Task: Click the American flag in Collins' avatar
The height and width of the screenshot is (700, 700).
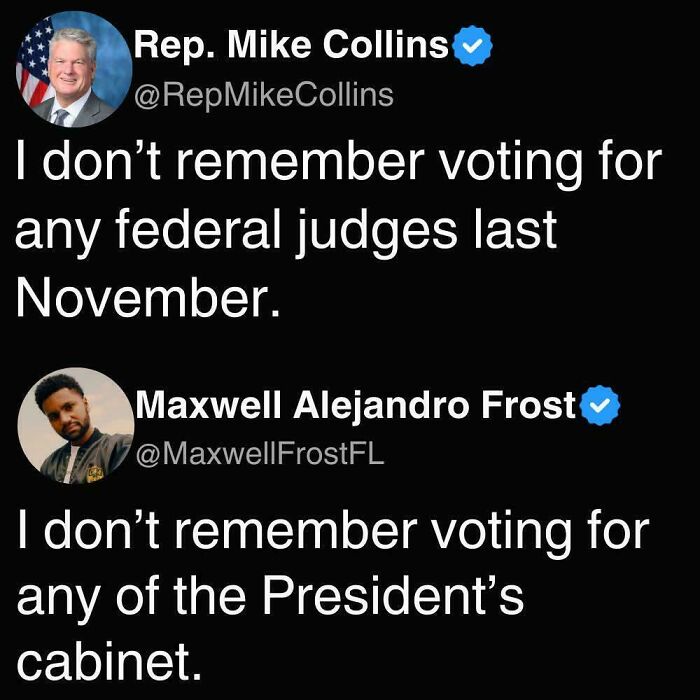Action: (34, 67)
